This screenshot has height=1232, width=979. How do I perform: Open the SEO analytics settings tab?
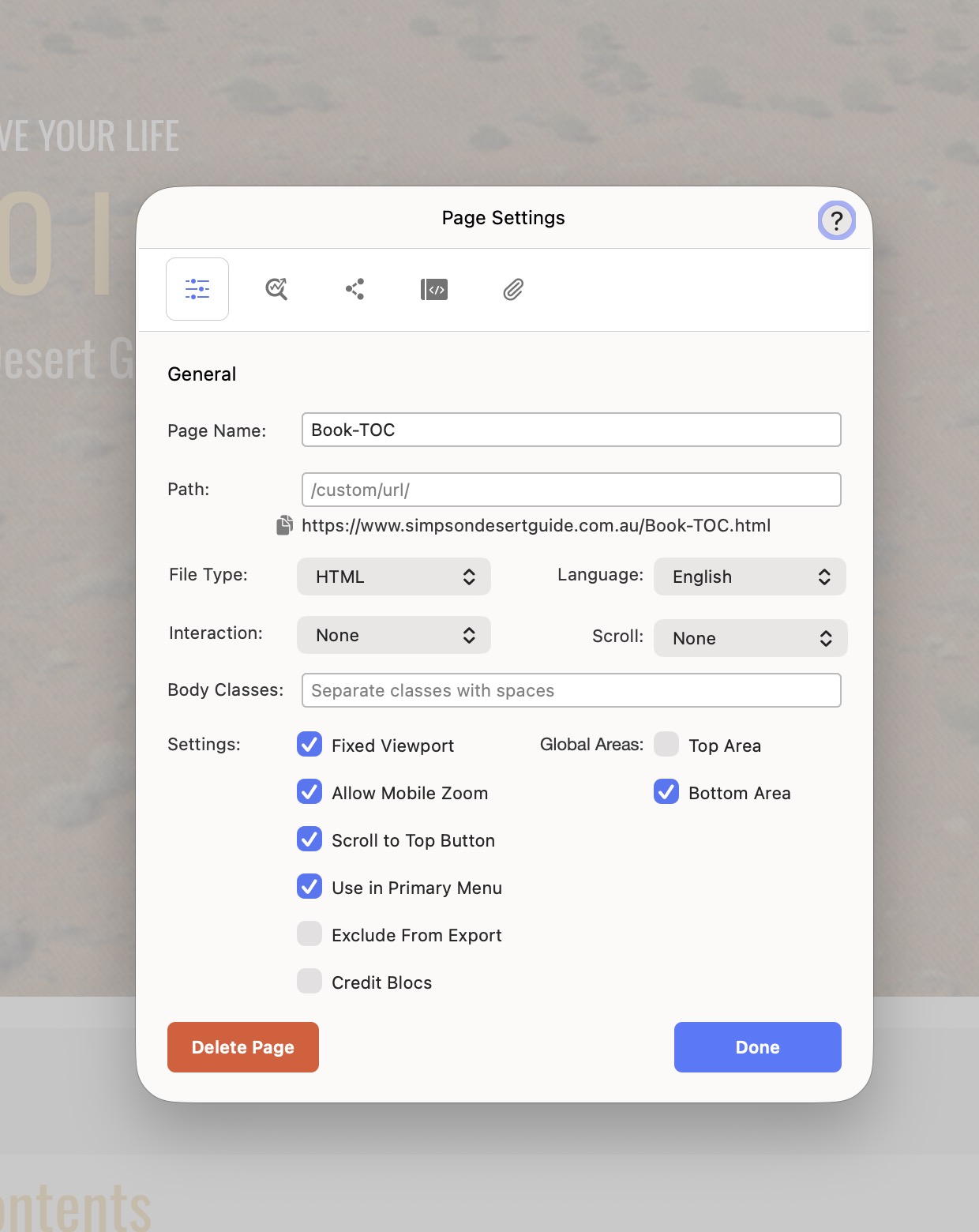click(x=276, y=289)
